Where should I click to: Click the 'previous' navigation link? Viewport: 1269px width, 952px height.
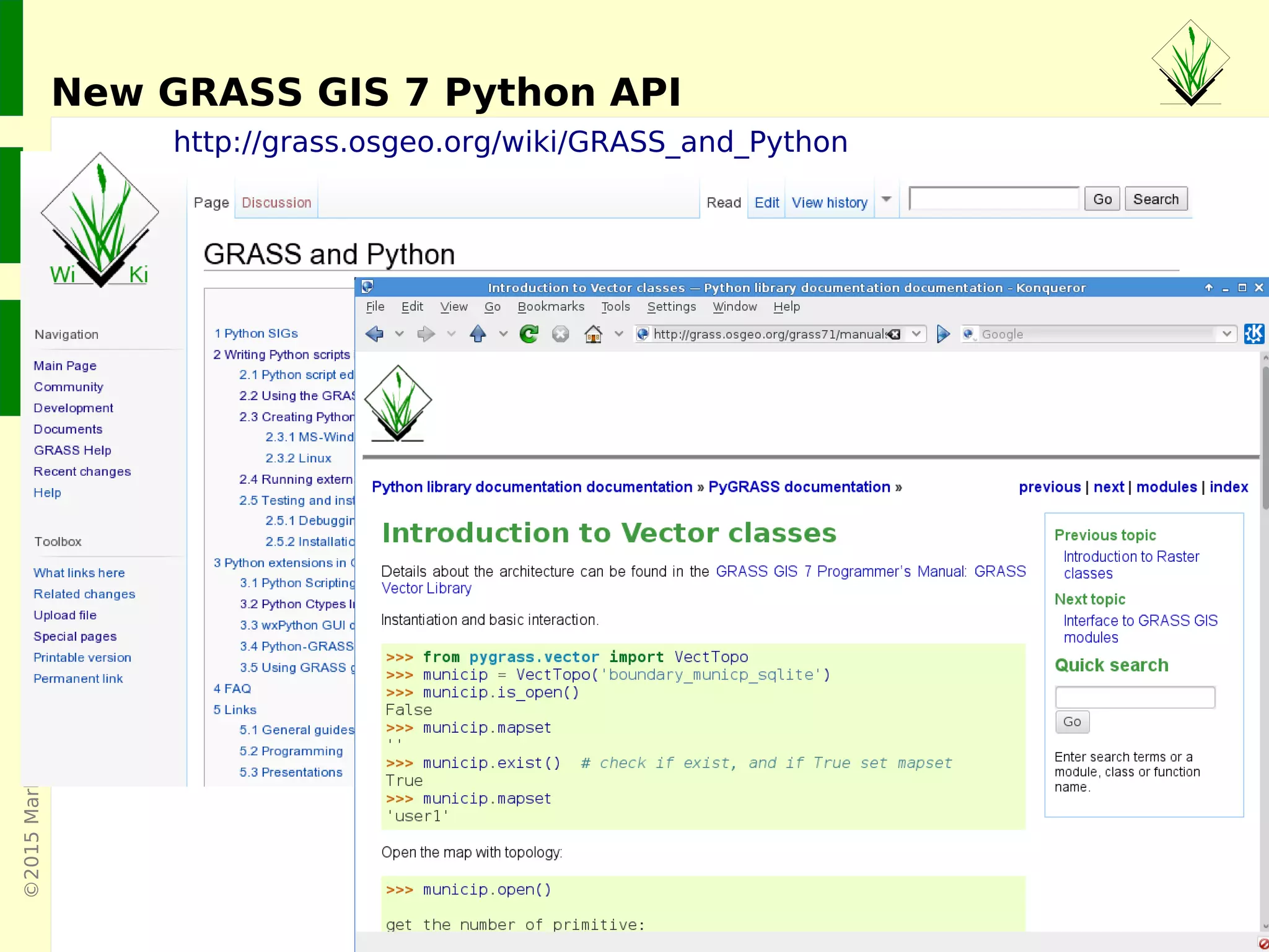[x=1050, y=487]
